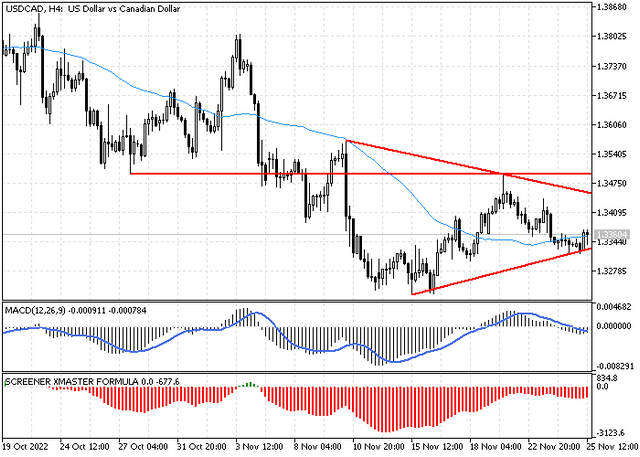This screenshot has width=640, height=457.
Task: Select the ascending red support trendline
Action: point(502,271)
